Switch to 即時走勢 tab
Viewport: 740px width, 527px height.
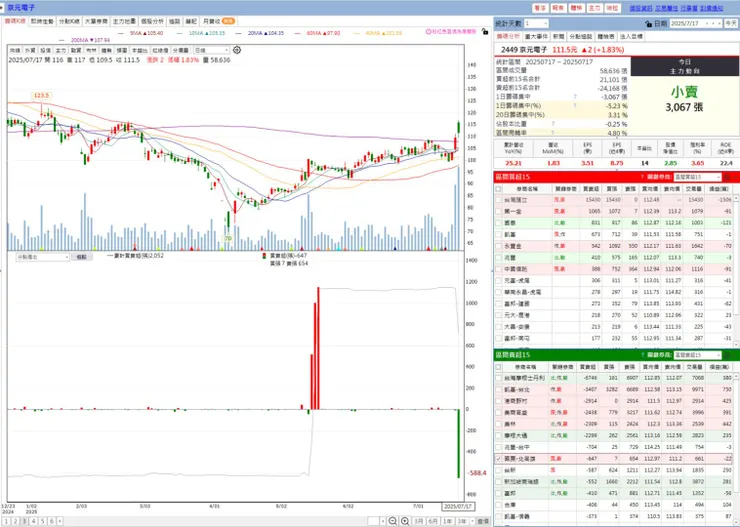point(42,21)
